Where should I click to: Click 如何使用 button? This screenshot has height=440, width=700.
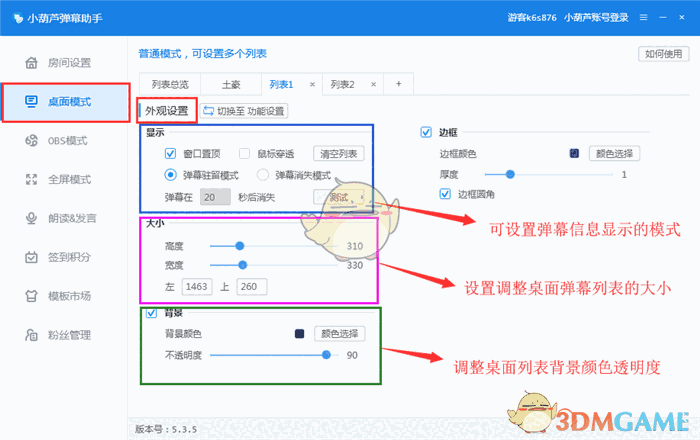(663, 54)
